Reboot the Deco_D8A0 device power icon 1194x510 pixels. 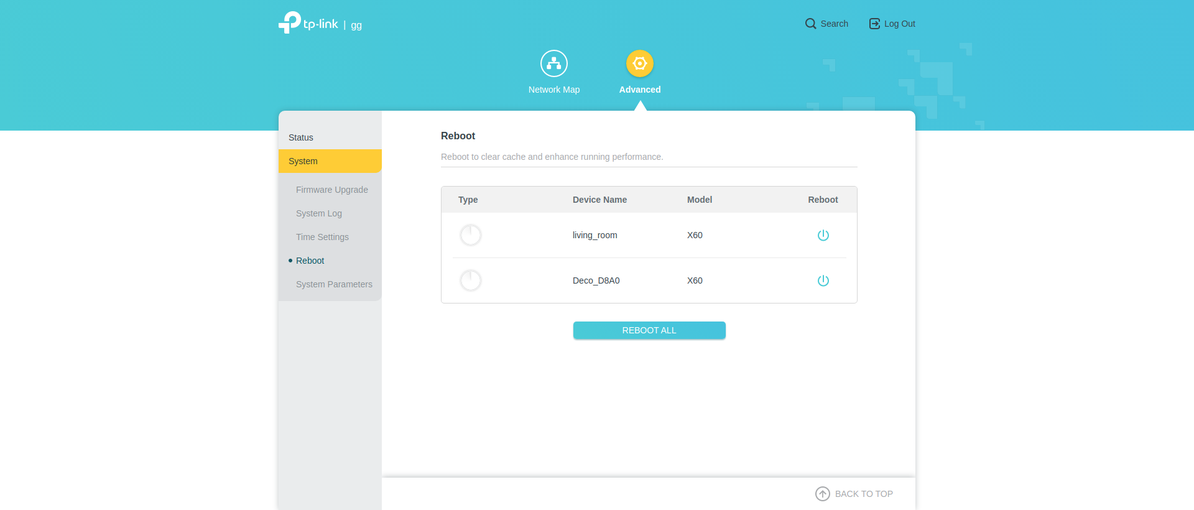tap(823, 281)
